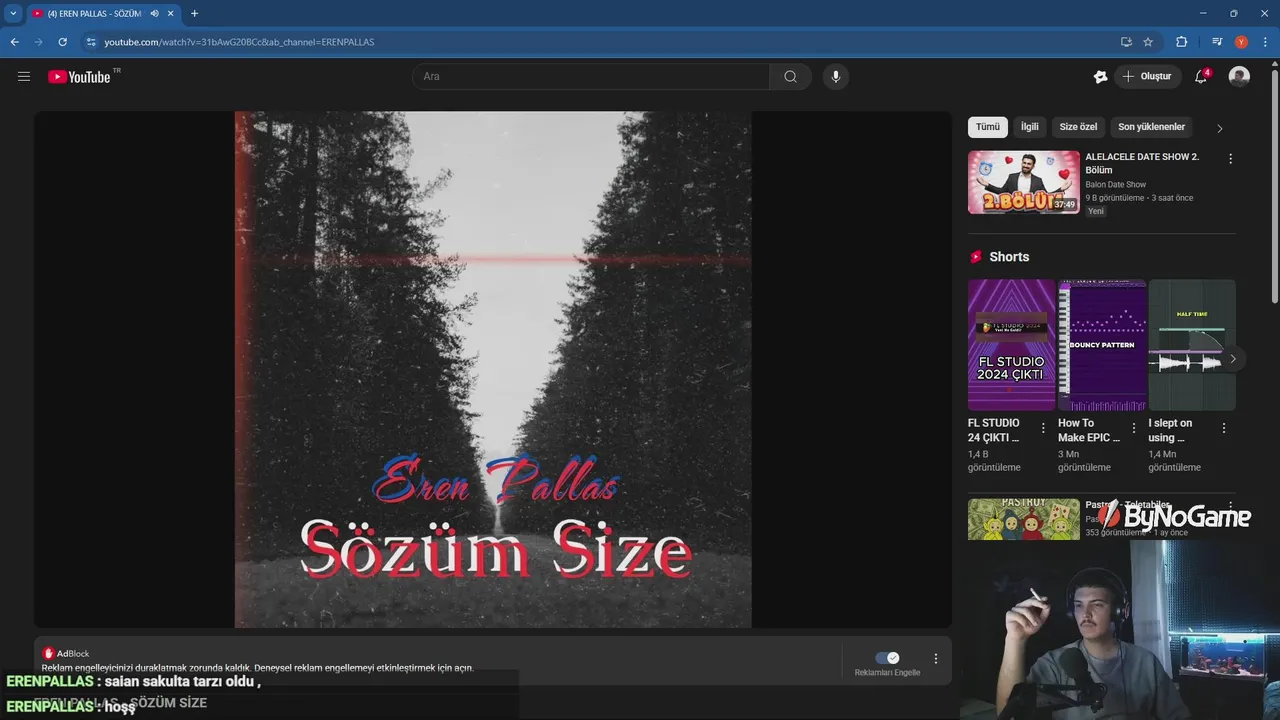Click the search magnifier button

(790, 76)
